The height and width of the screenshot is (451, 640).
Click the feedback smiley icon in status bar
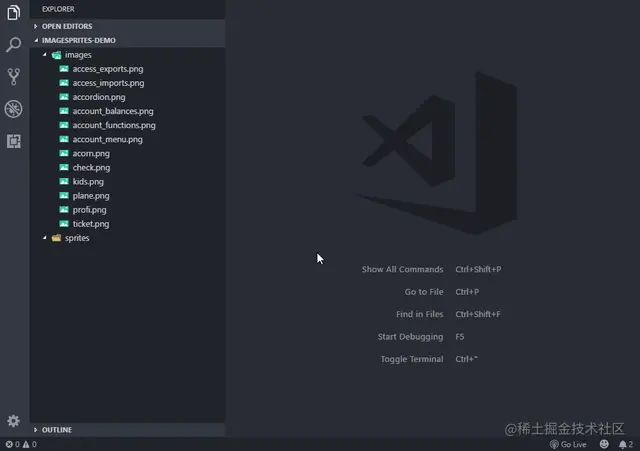click(604, 444)
